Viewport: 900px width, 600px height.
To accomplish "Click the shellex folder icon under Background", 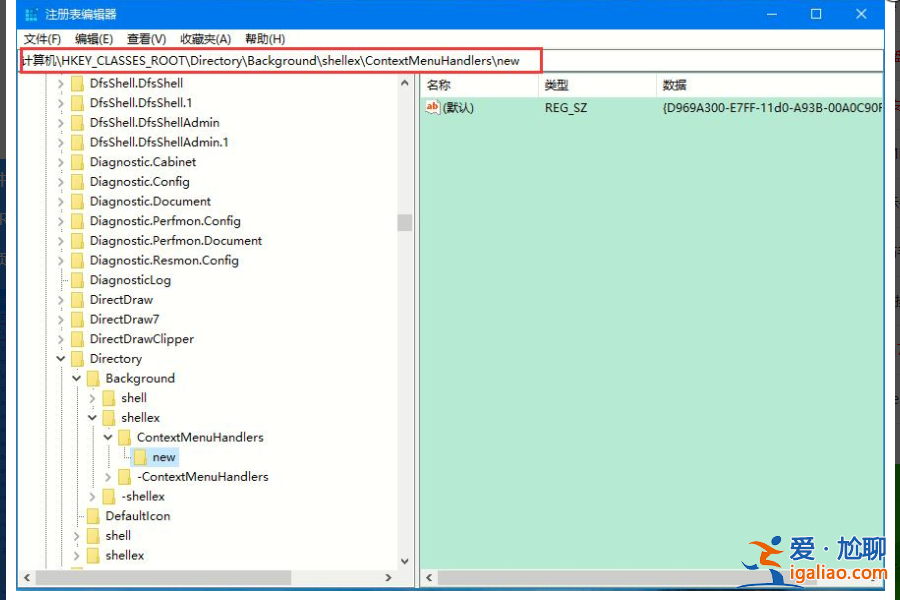I will click(x=110, y=417).
